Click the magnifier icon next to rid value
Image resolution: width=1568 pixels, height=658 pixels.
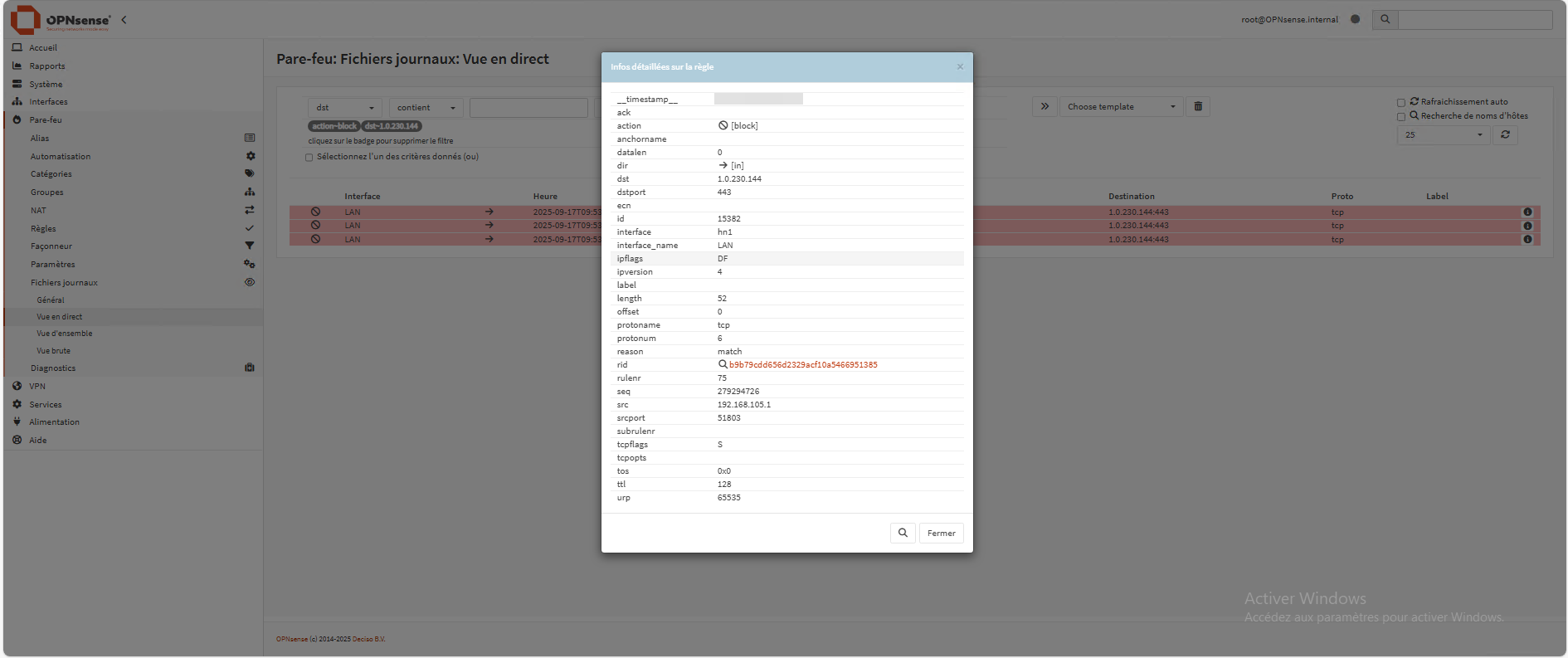pyautogui.click(x=723, y=364)
